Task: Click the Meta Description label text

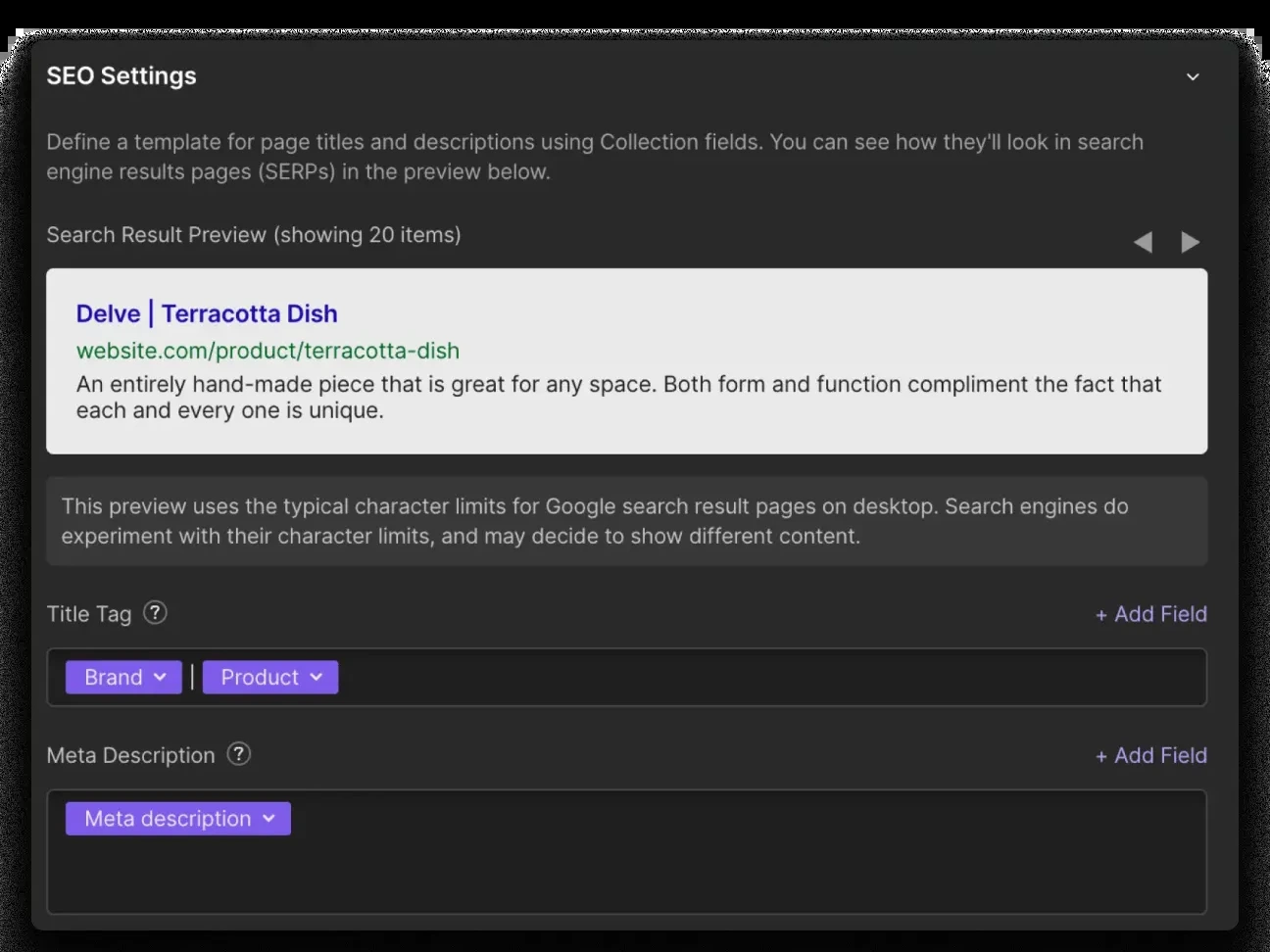Action: tap(130, 755)
